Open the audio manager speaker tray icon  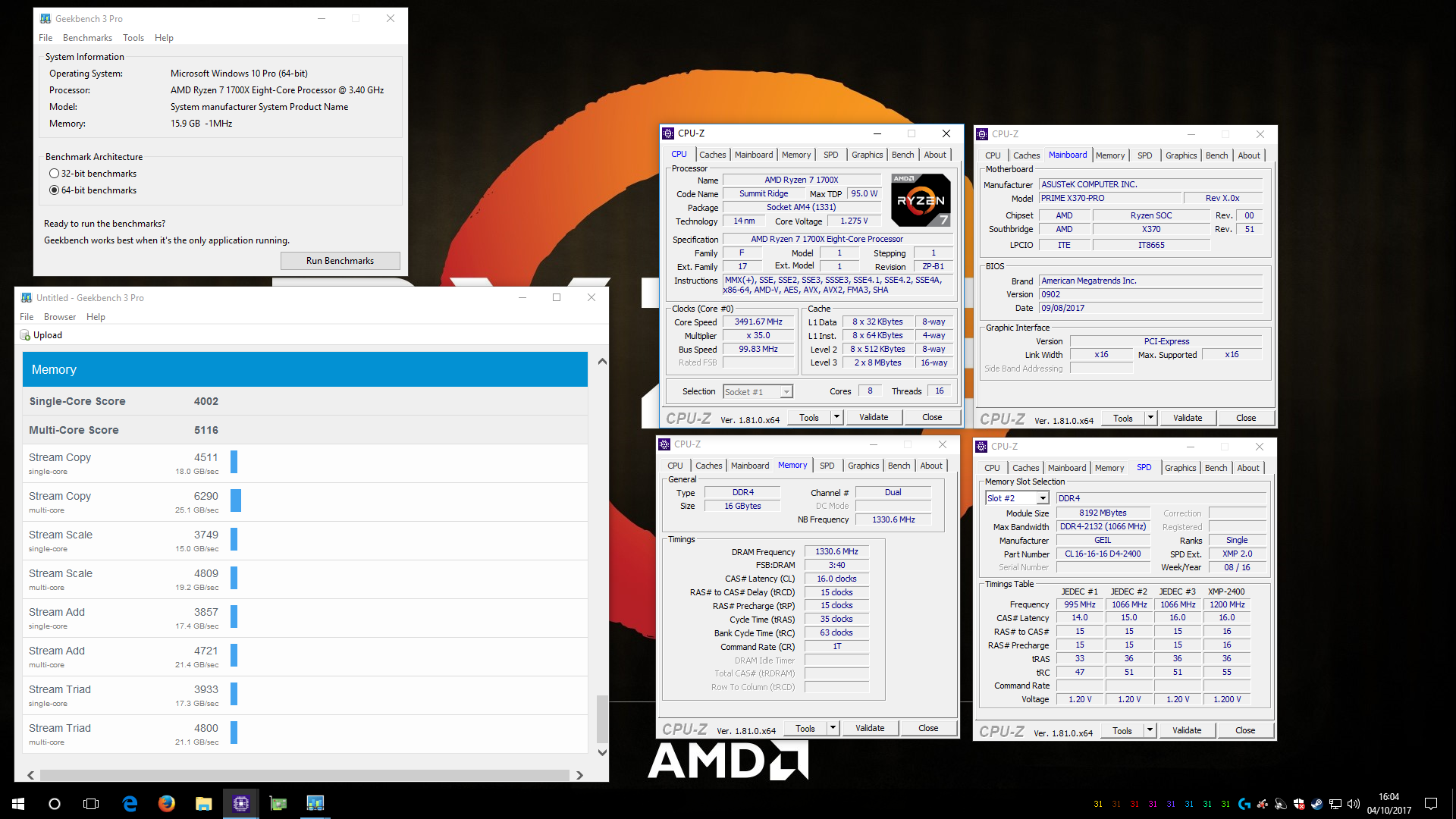pos(1280,804)
